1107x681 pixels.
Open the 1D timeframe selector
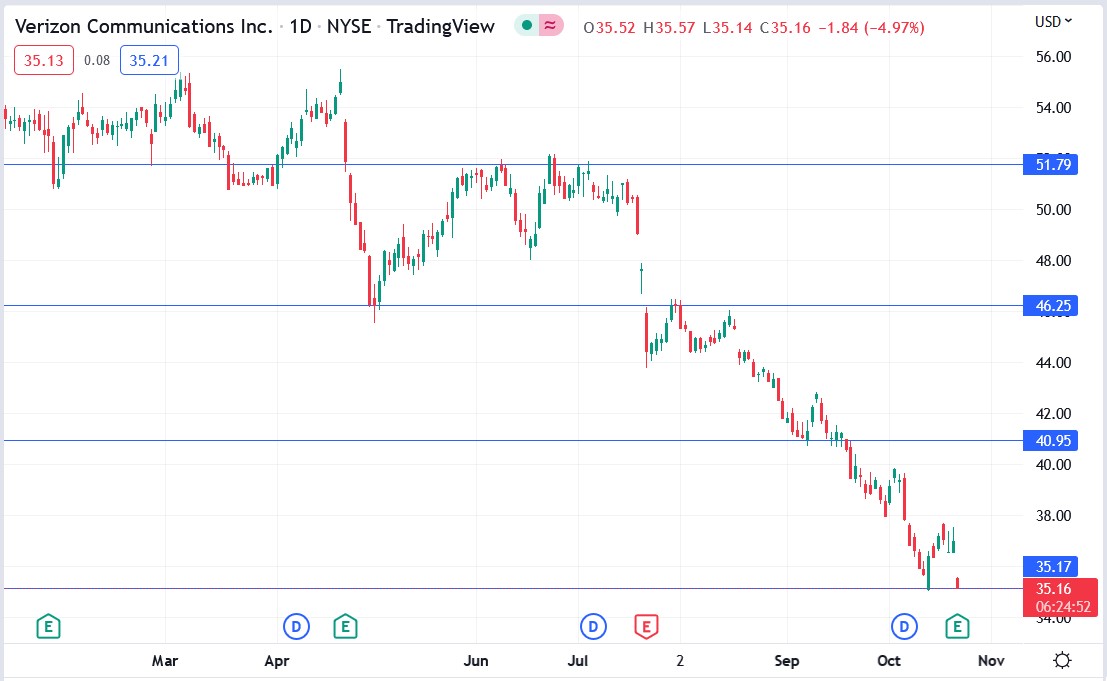[299, 26]
